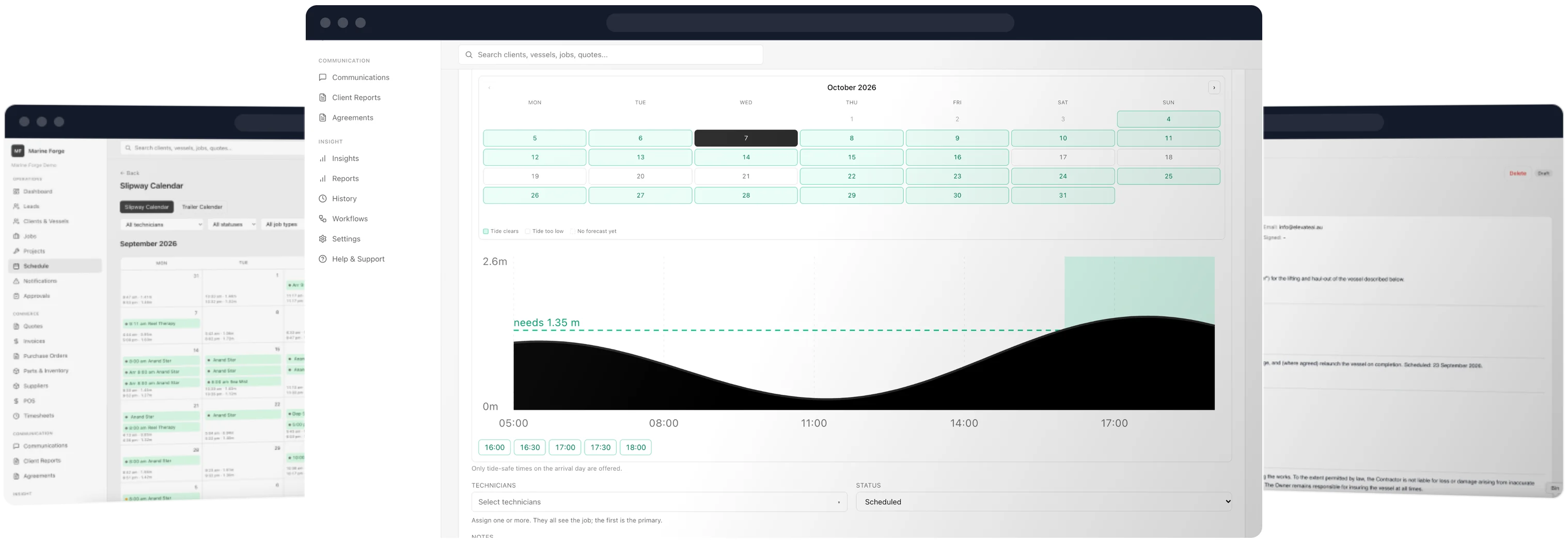1568x543 pixels.
Task: Click the Tide clears legend swatch
Action: (485, 231)
